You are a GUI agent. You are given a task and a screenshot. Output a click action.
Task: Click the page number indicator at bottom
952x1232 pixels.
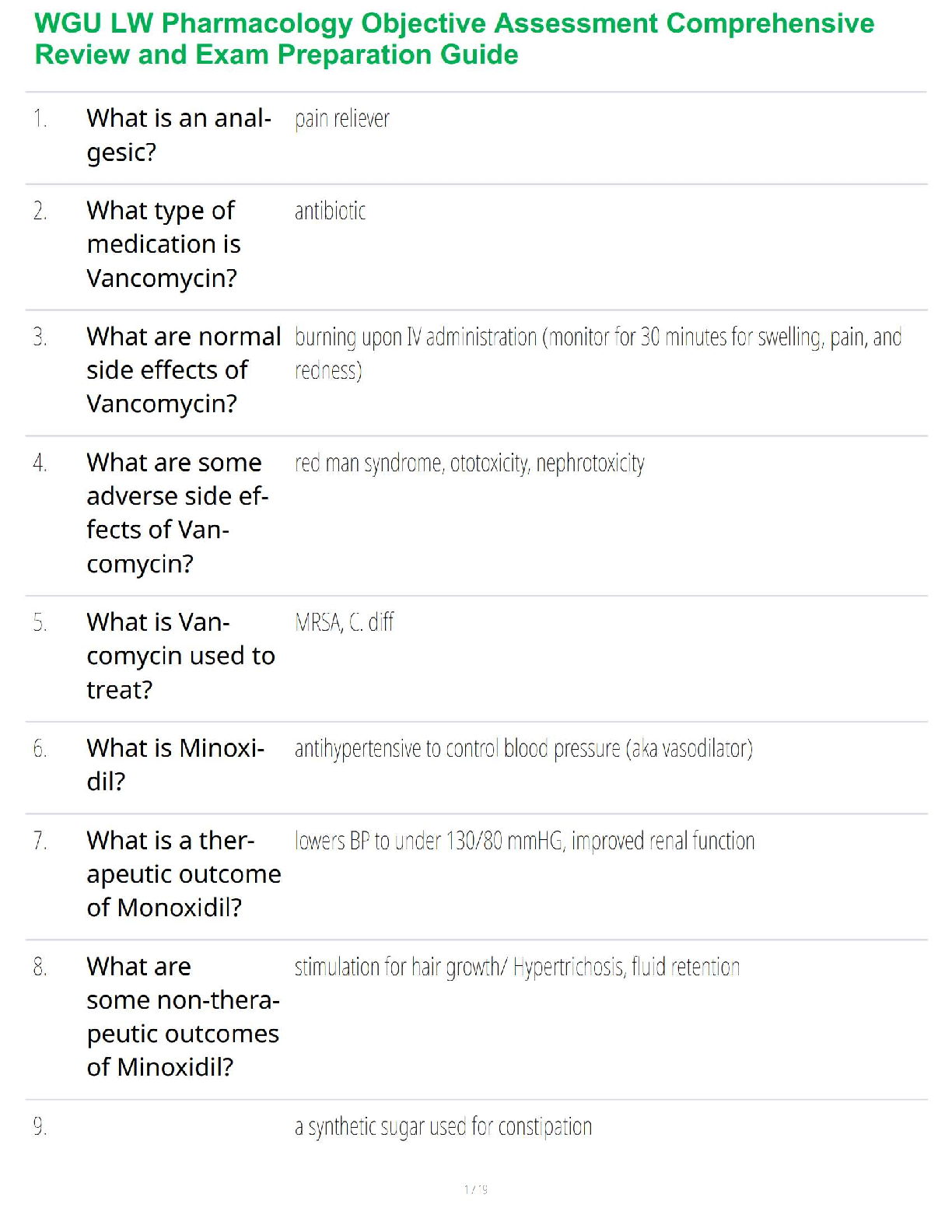476,1188
